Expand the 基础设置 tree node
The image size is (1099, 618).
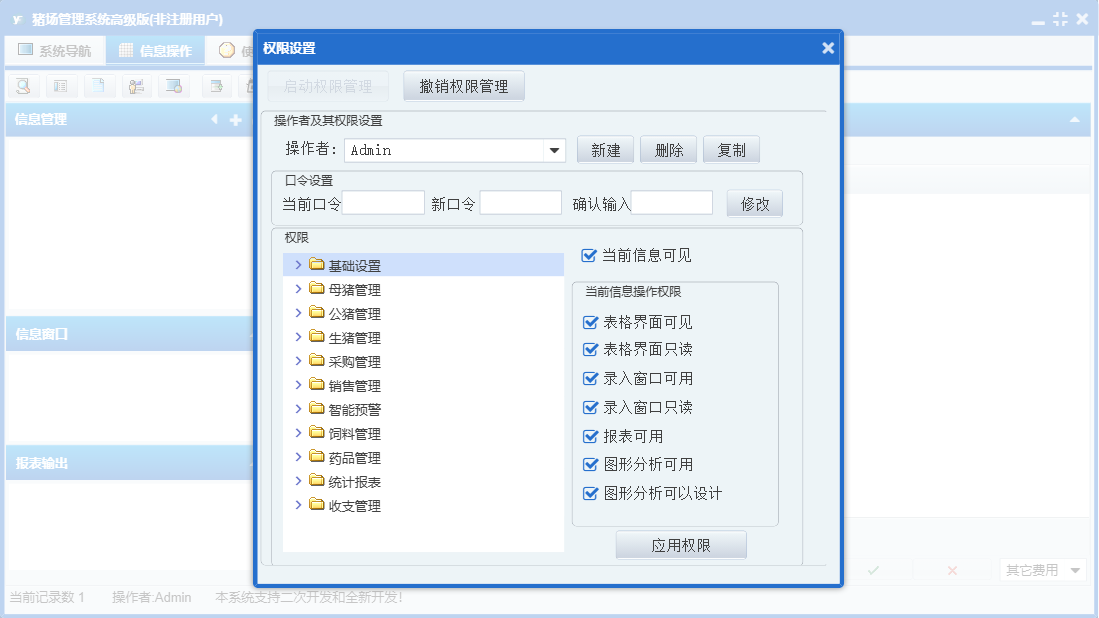pos(298,265)
